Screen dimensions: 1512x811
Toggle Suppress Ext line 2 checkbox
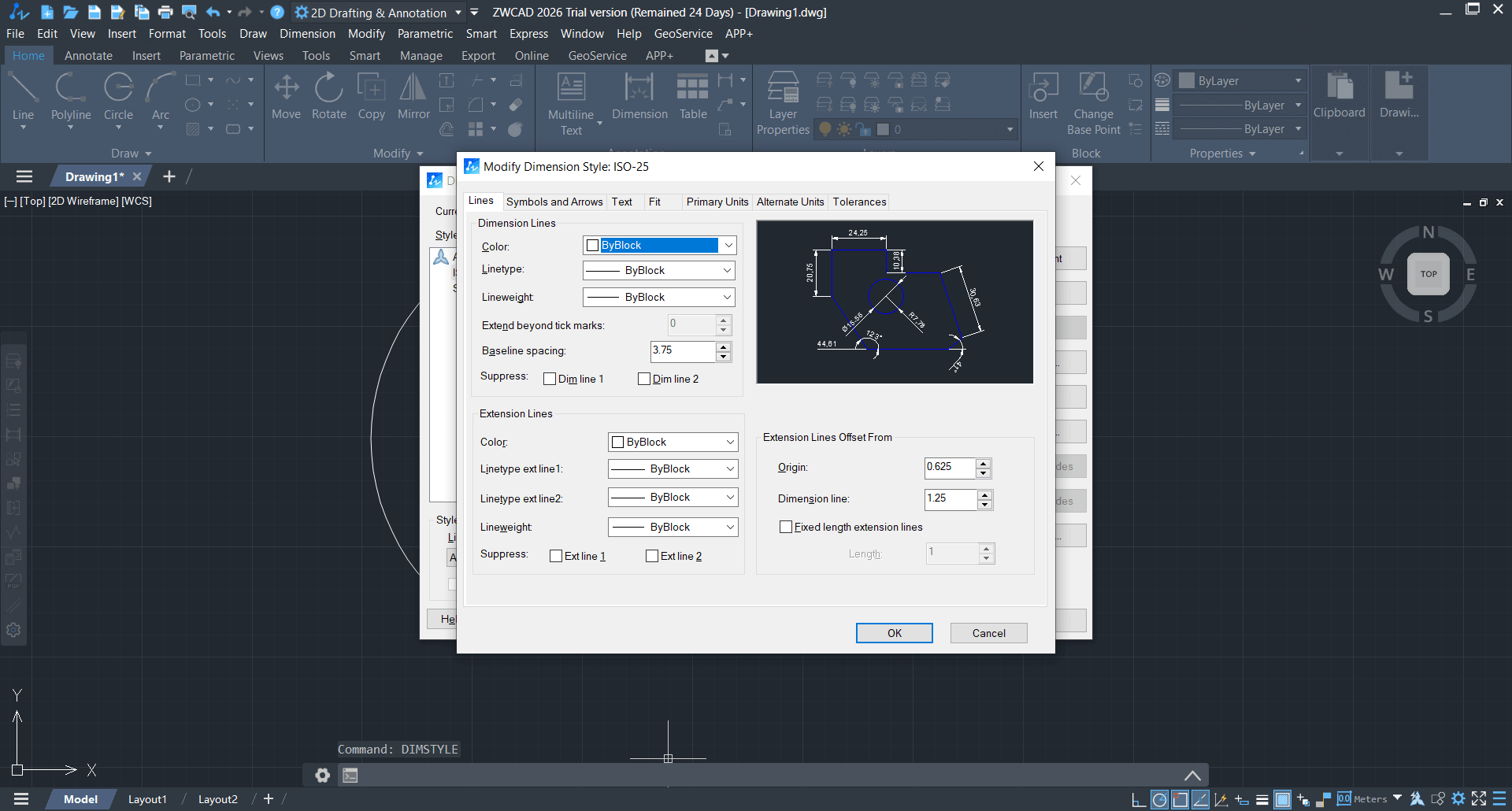[652, 556]
